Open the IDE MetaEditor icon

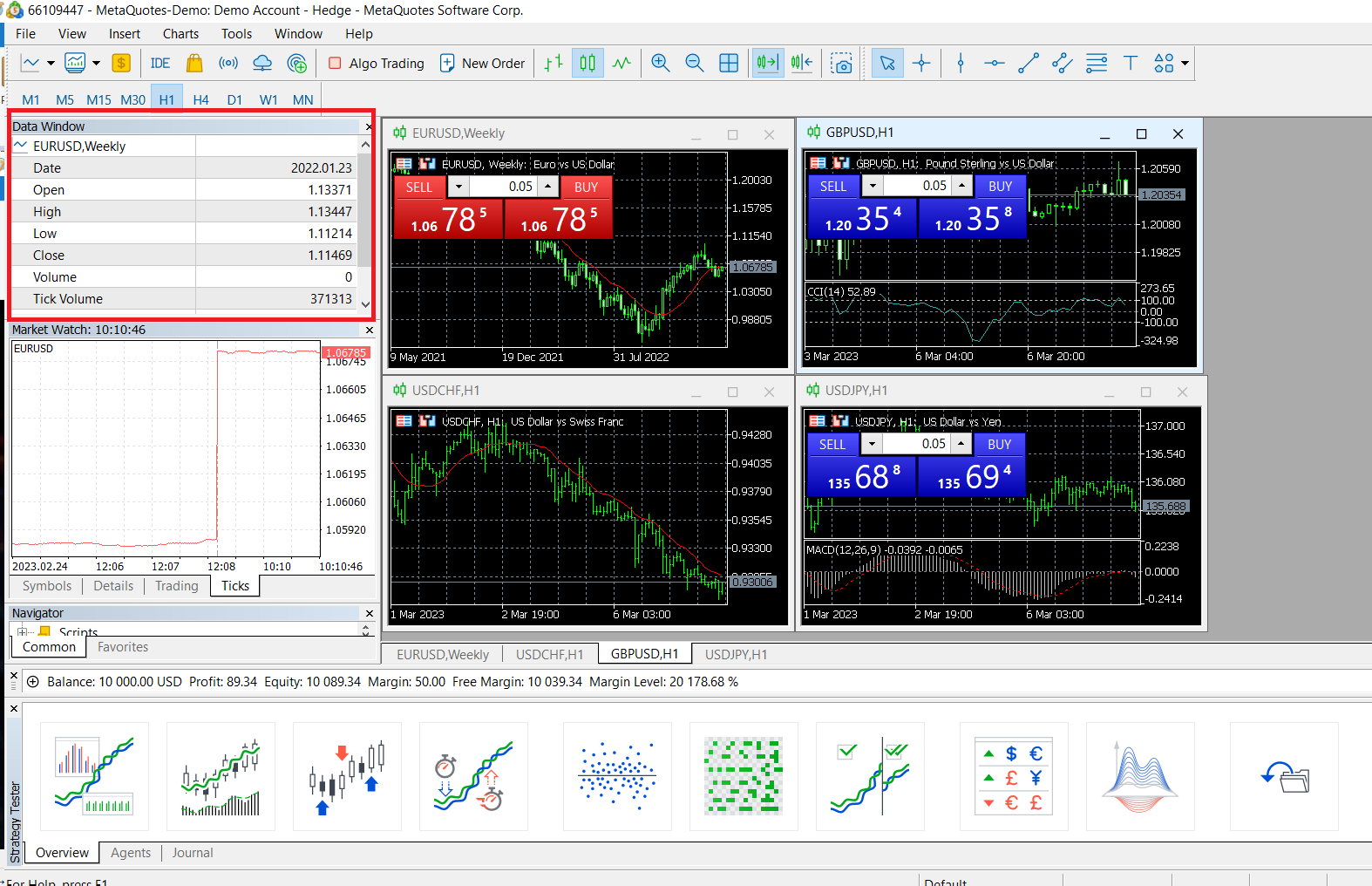coord(160,63)
